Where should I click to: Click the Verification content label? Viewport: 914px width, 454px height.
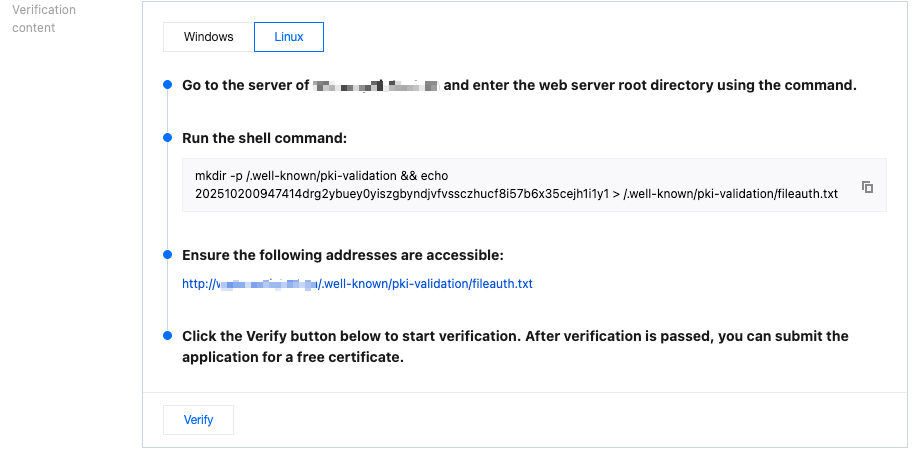tap(43, 19)
